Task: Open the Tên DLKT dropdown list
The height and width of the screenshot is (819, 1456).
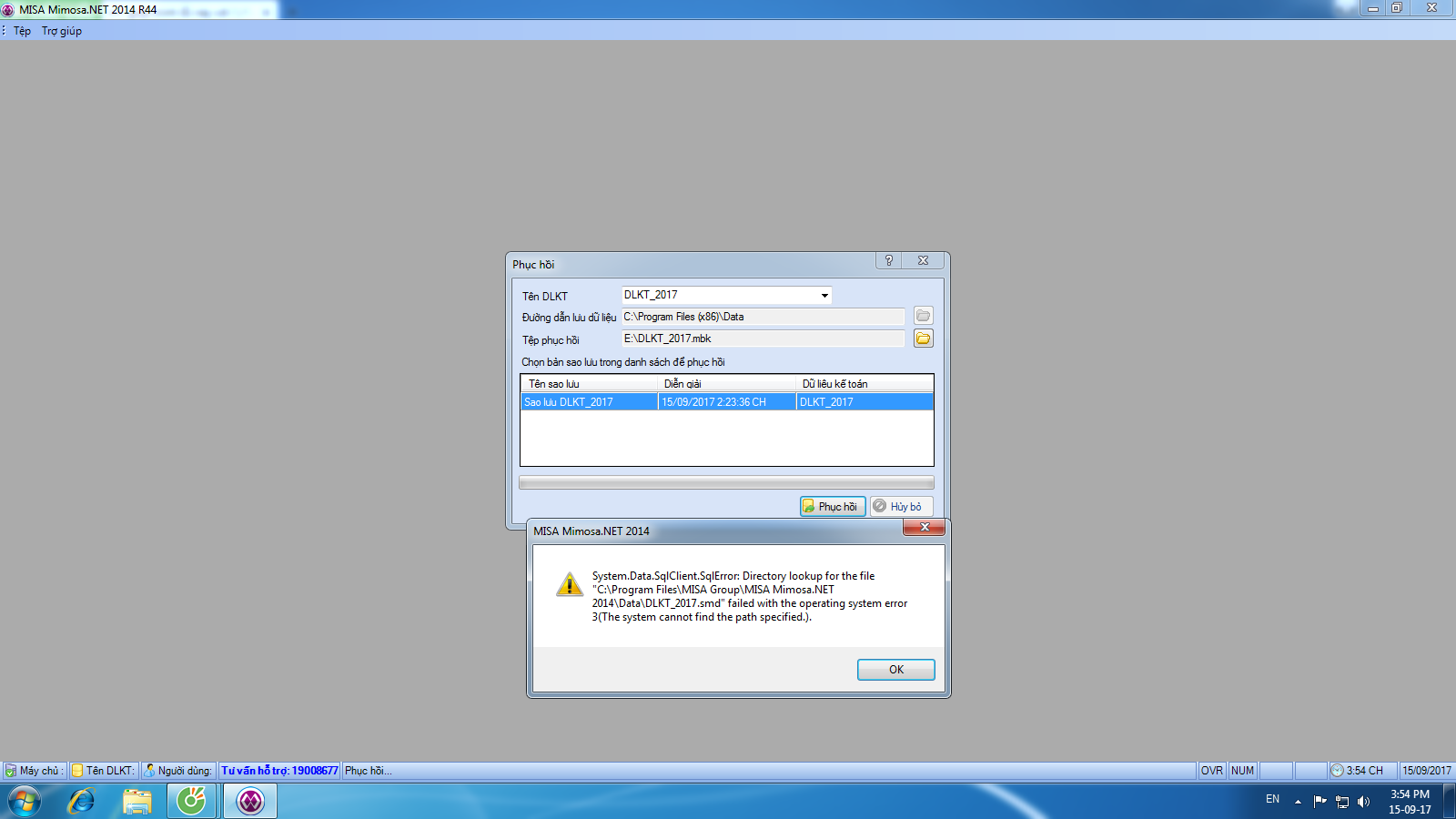Action: coord(824,295)
